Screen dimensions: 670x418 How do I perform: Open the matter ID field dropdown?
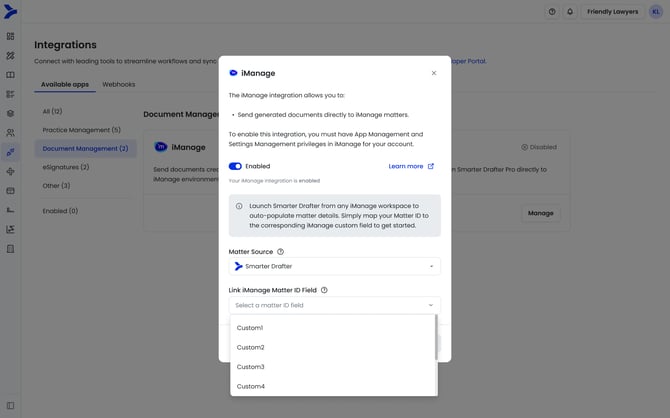(x=335, y=305)
